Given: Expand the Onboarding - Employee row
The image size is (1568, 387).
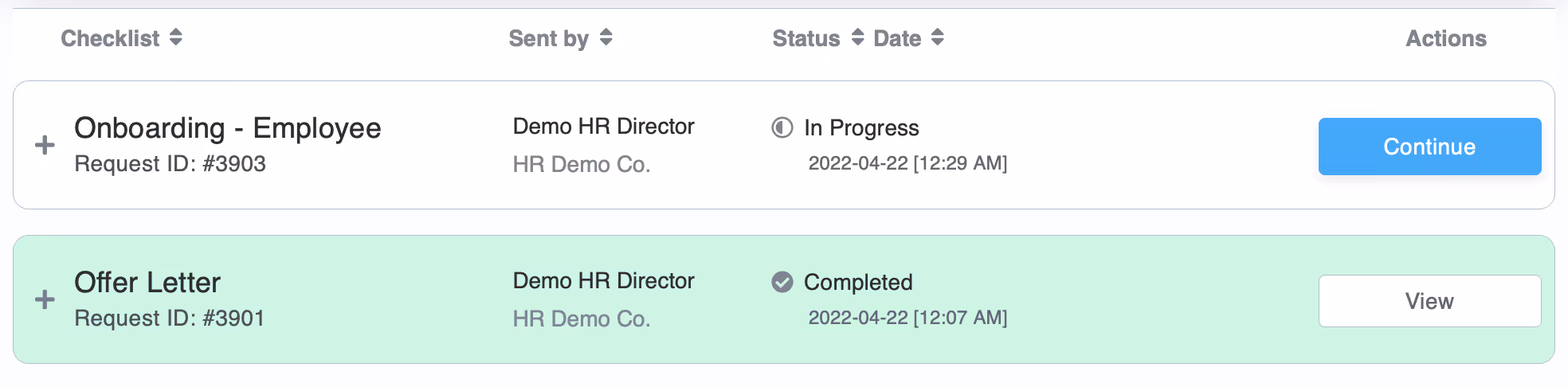Looking at the screenshot, I should point(45,145).
